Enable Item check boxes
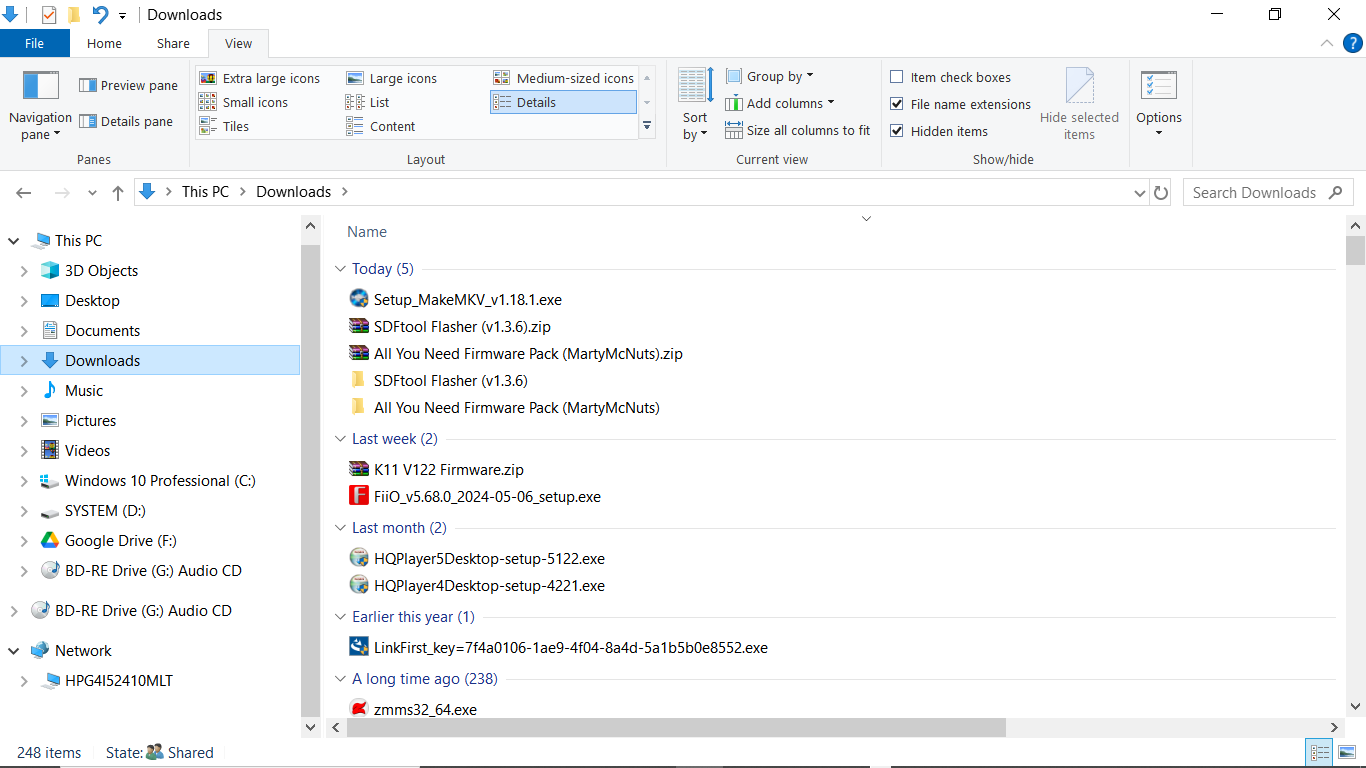Viewport: 1366px width, 768px height. (897, 77)
